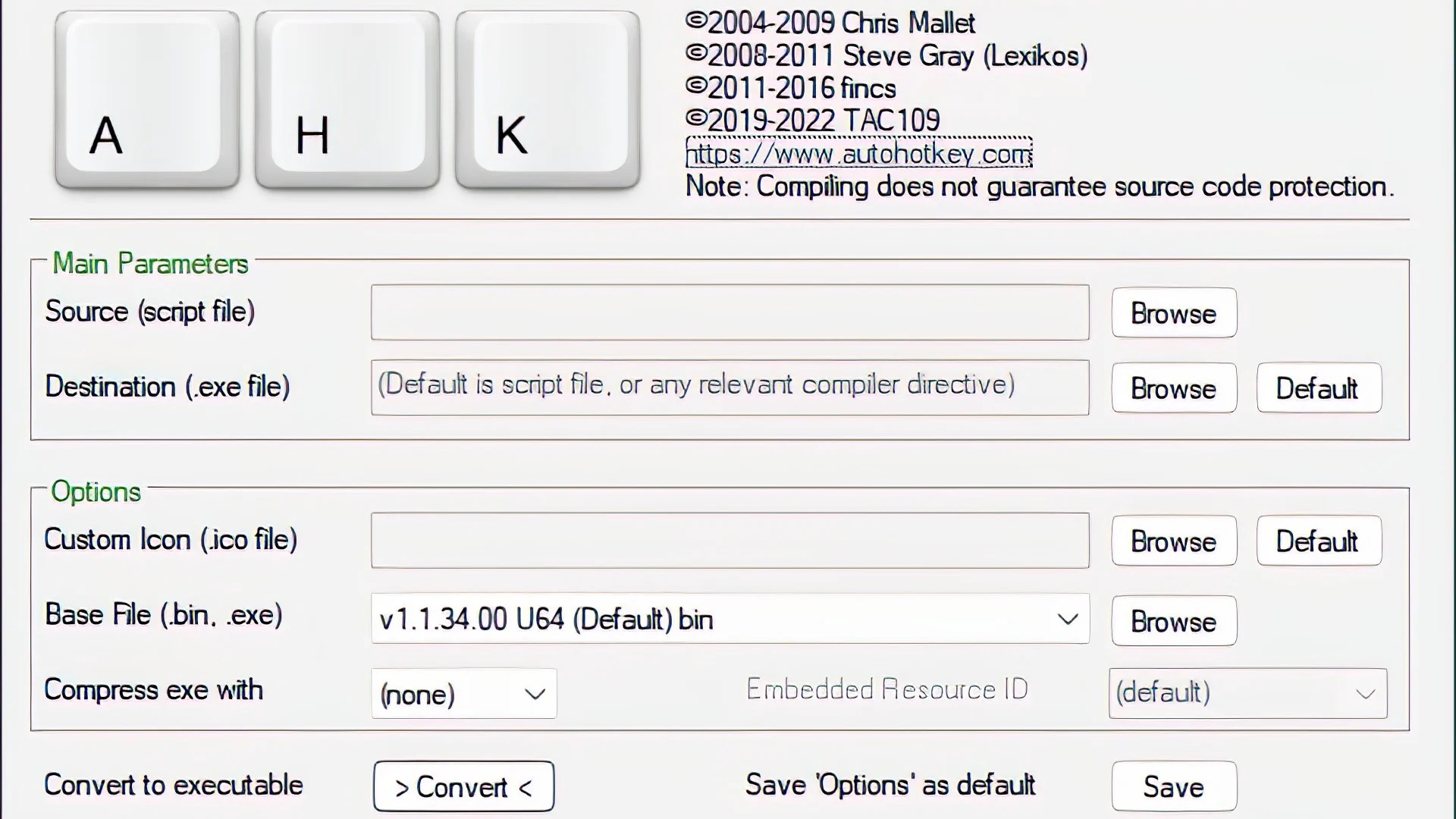Select Source script file input field
The width and height of the screenshot is (1456, 819).
[x=729, y=312]
